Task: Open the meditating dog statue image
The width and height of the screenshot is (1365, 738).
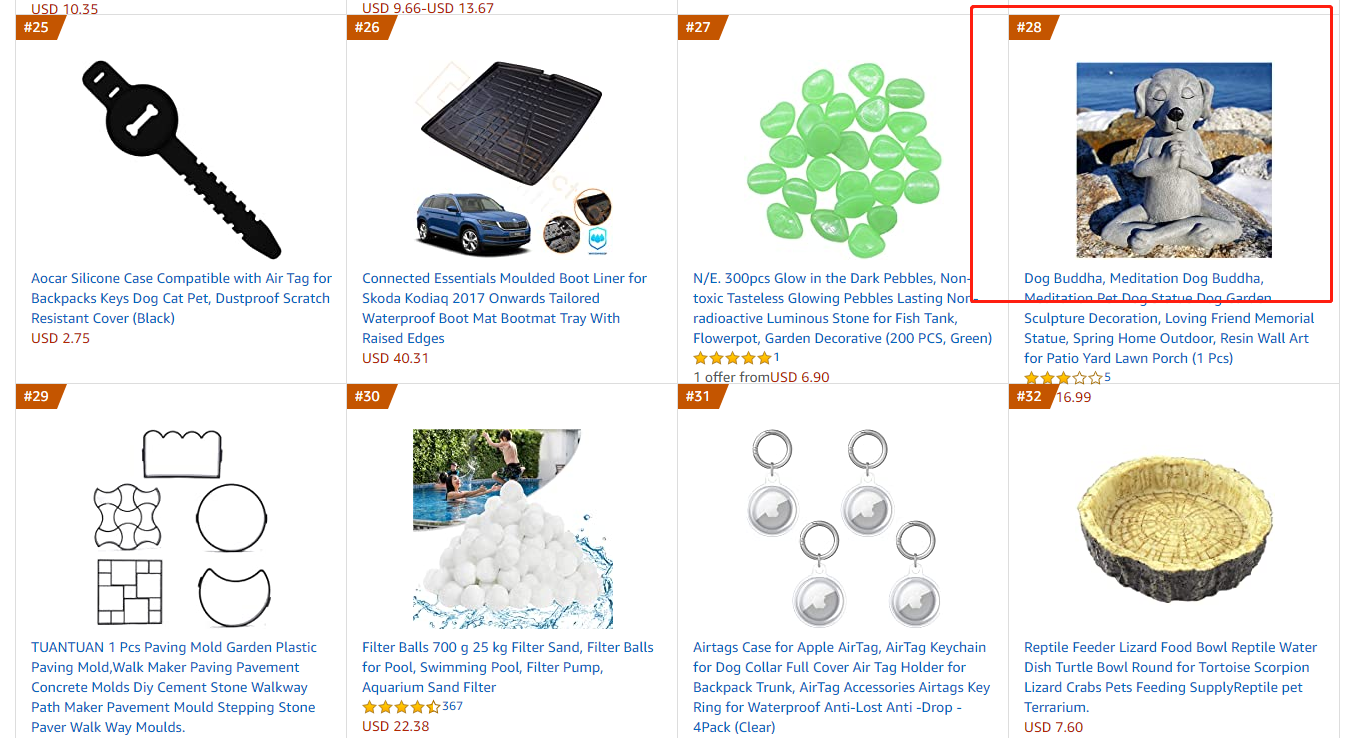Action: click(1173, 160)
